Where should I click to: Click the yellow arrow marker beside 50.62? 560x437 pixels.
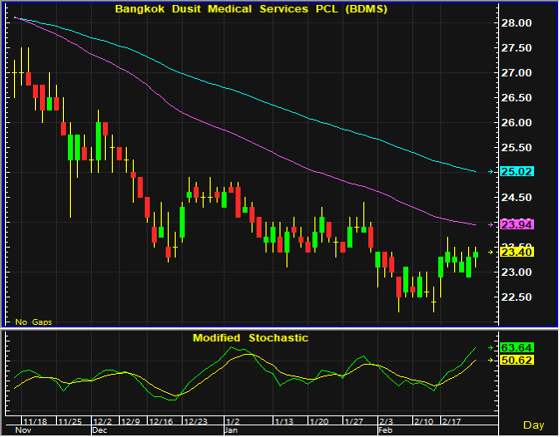point(491,360)
